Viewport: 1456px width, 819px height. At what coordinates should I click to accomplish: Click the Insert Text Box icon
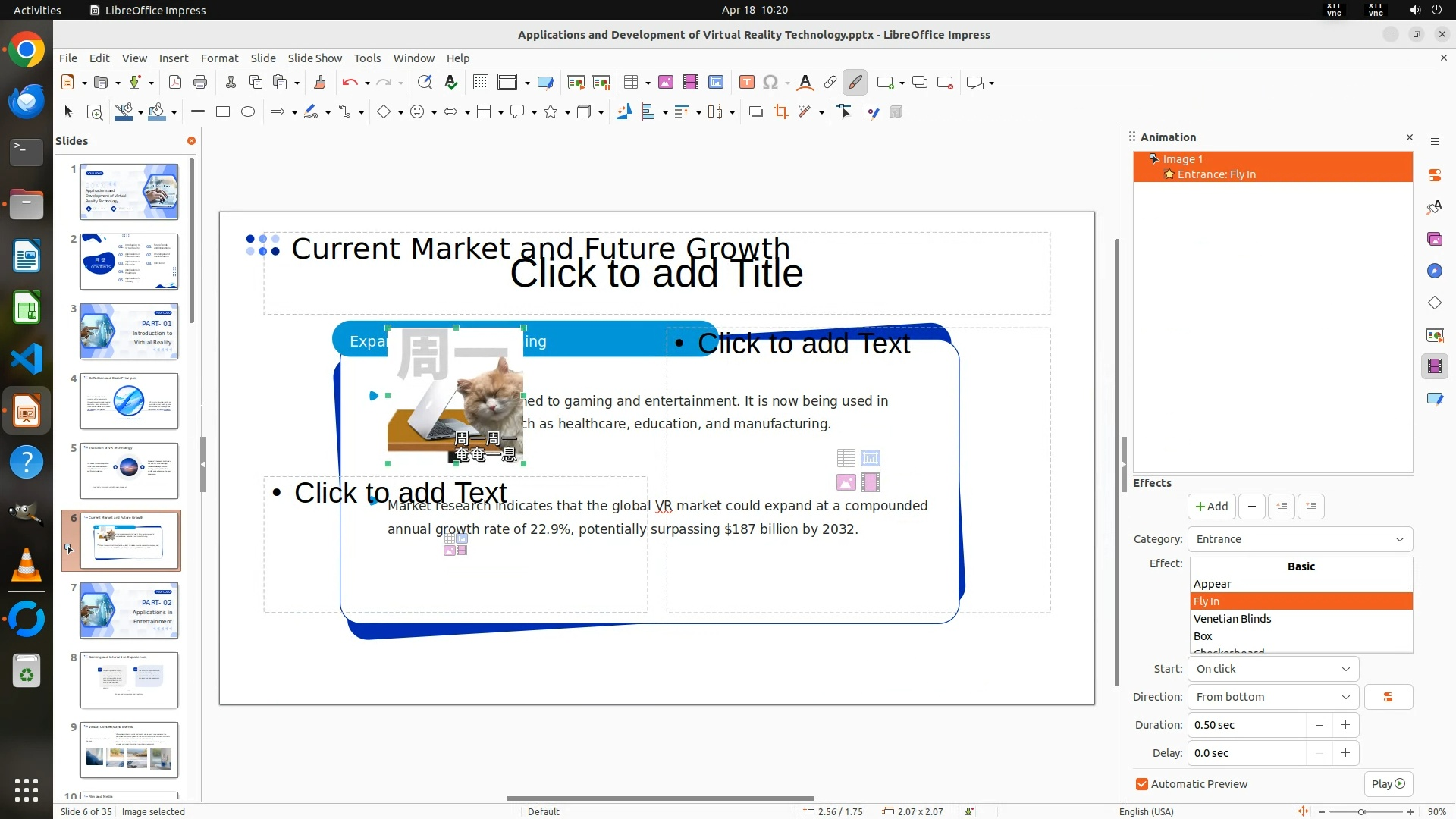coord(746,83)
